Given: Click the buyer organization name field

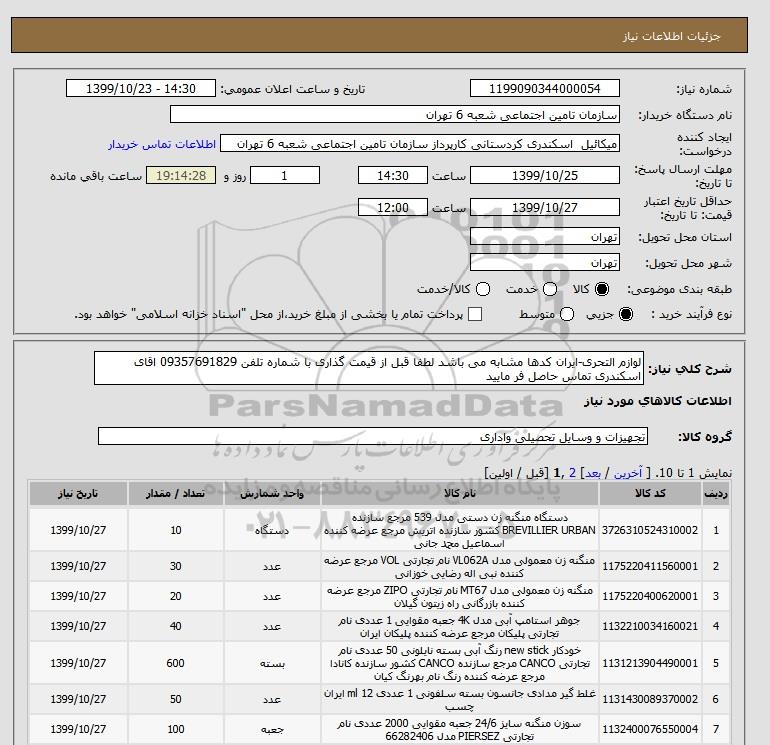Looking at the screenshot, I should point(395,114).
